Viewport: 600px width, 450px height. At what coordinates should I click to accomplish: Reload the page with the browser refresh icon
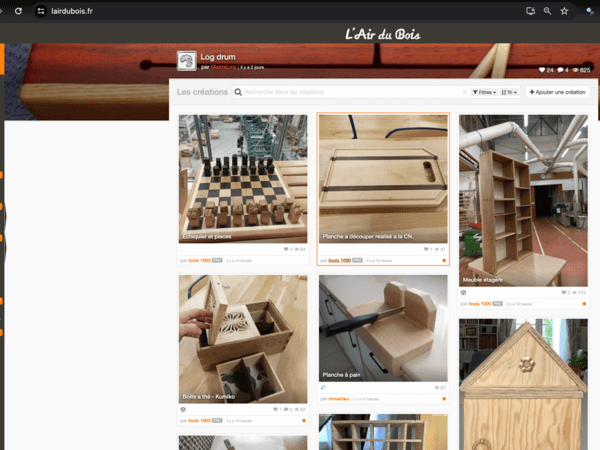click(x=18, y=10)
